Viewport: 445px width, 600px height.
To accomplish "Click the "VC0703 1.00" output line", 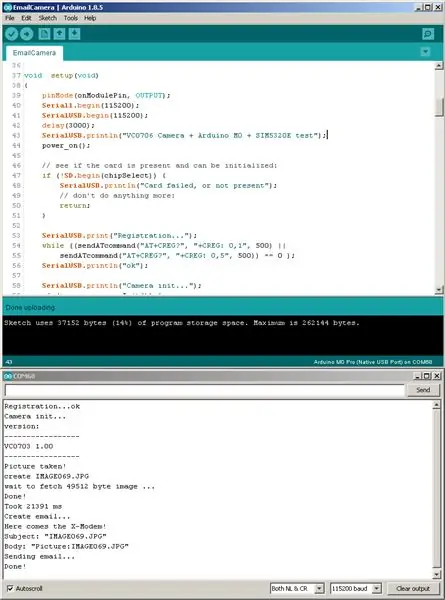I will [29, 446].
